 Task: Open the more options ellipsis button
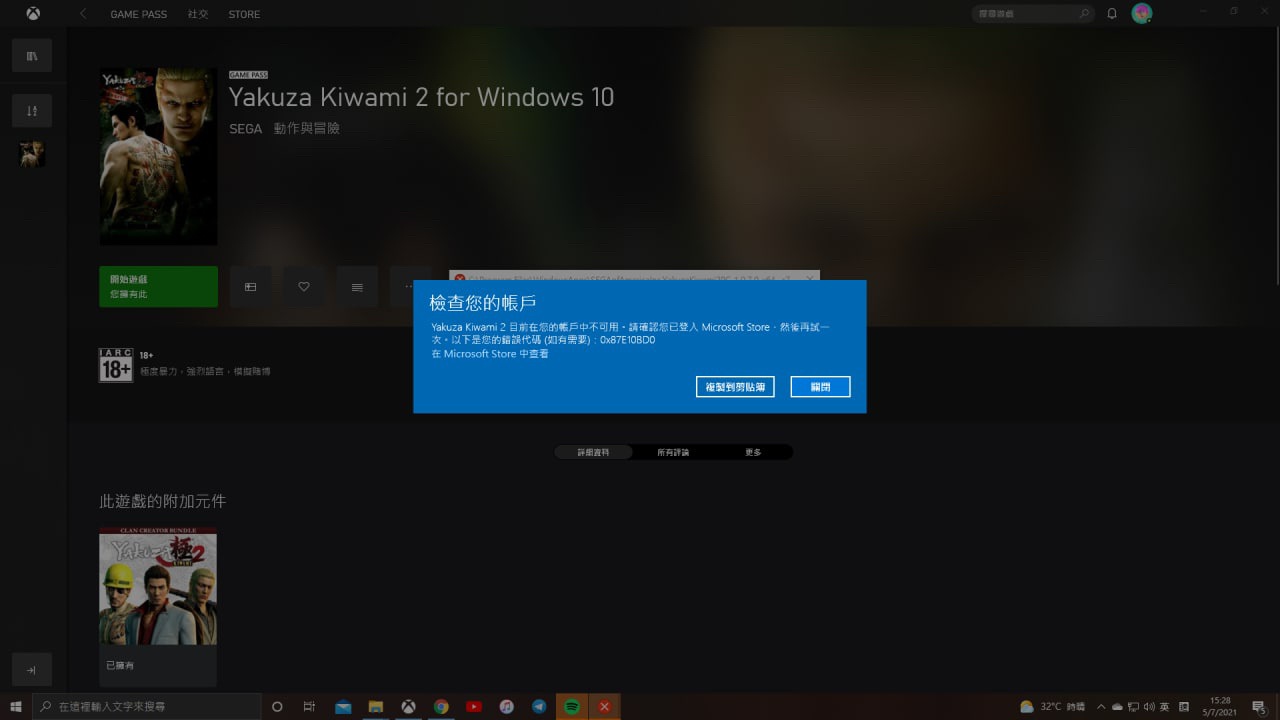click(409, 286)
